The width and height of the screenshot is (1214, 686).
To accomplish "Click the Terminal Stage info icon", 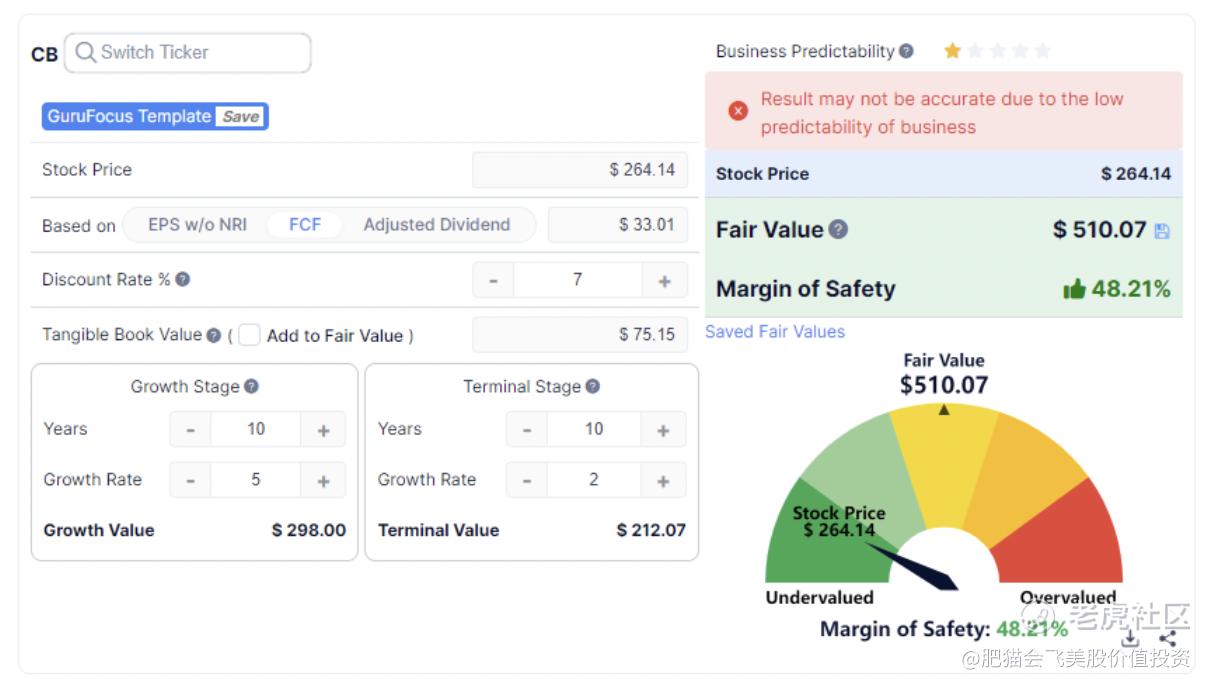I will pyautogui.click(x=593, y=387).
